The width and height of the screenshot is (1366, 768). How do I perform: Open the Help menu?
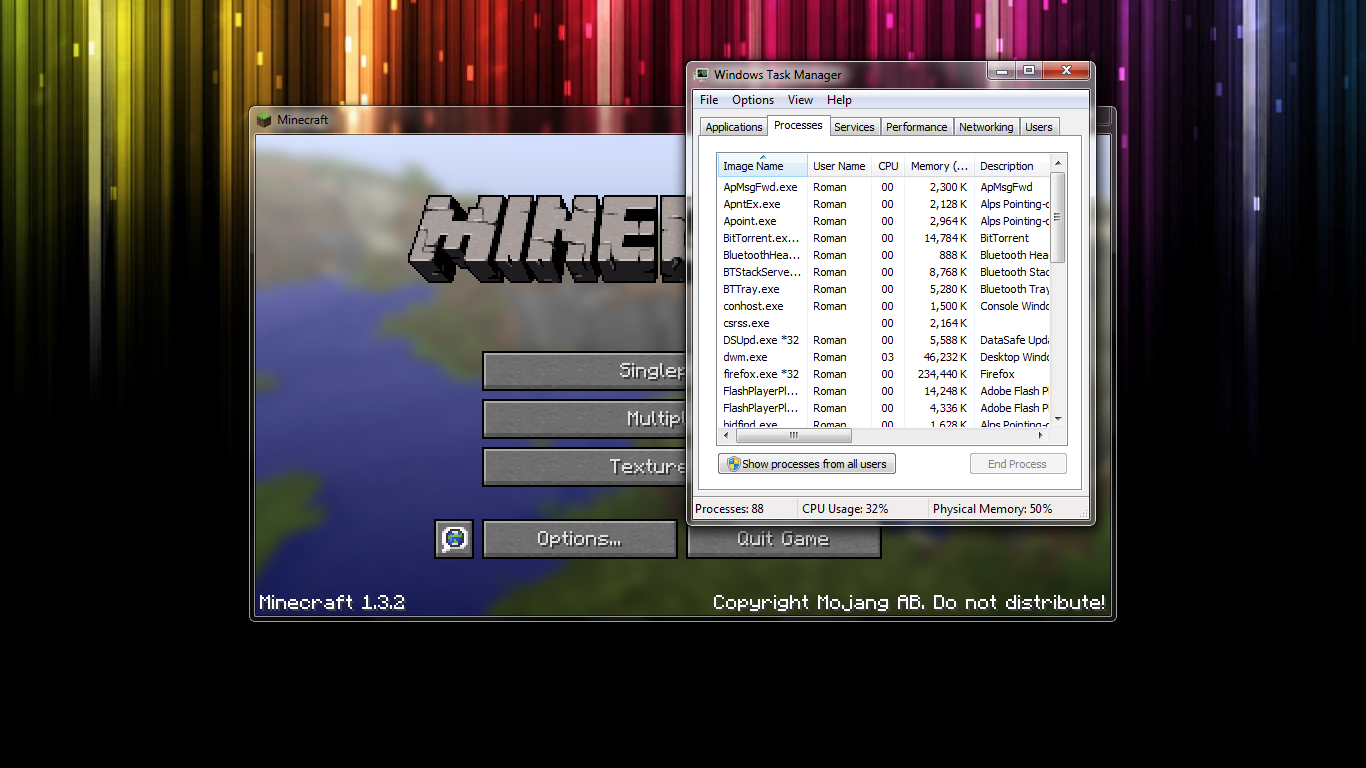[839, 100]
